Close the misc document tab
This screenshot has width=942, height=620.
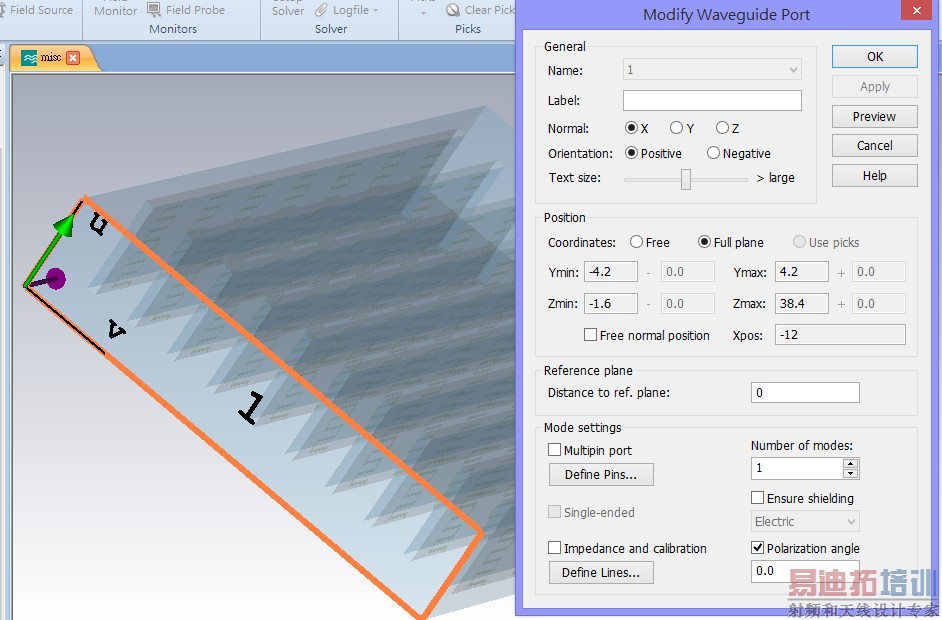tap(73, 58)
